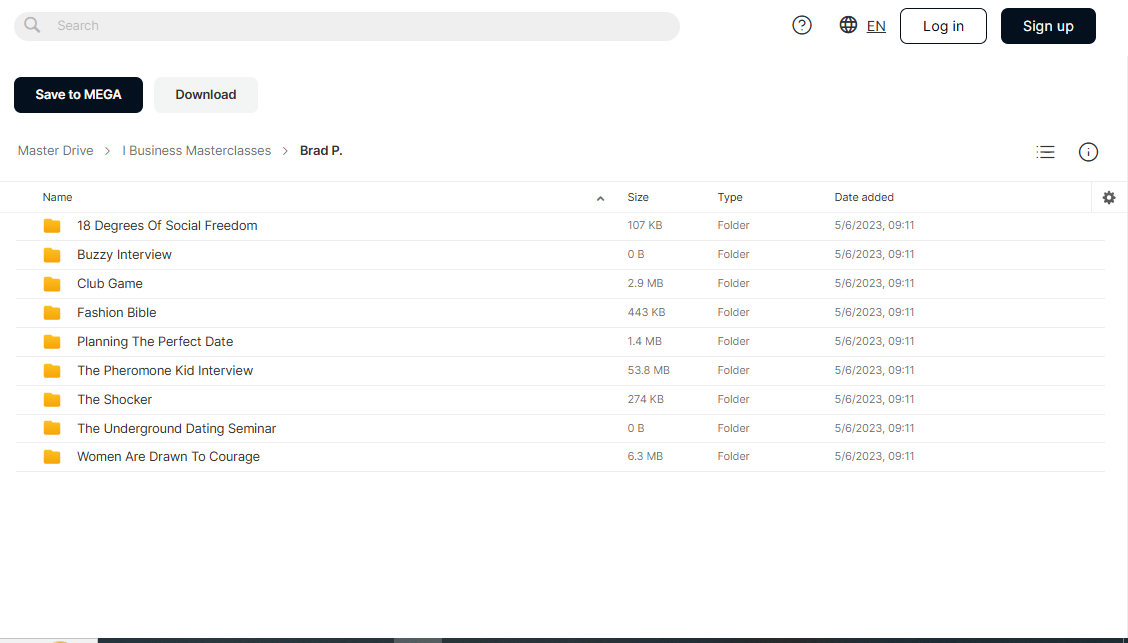The width and height of the screenshot is (1128, 643).
Task: Sort by Type column header
Action: click(730, 197)
